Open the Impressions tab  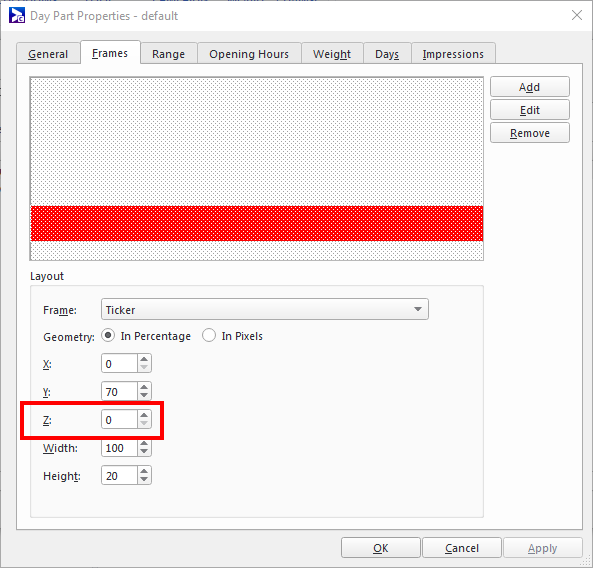(x=453, y=54)
